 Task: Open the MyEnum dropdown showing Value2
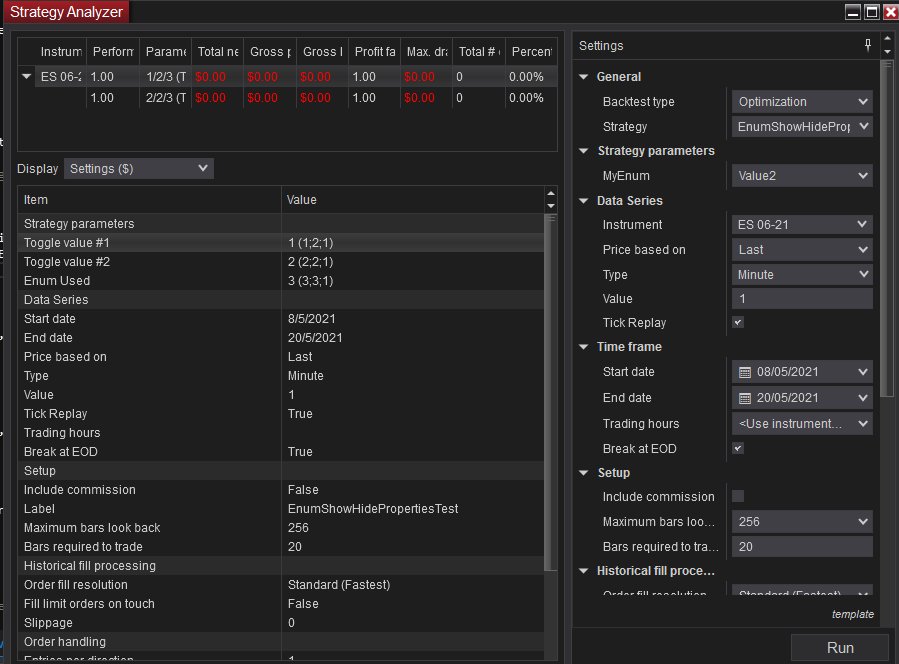pyautogui.click(x=802, y=176)
